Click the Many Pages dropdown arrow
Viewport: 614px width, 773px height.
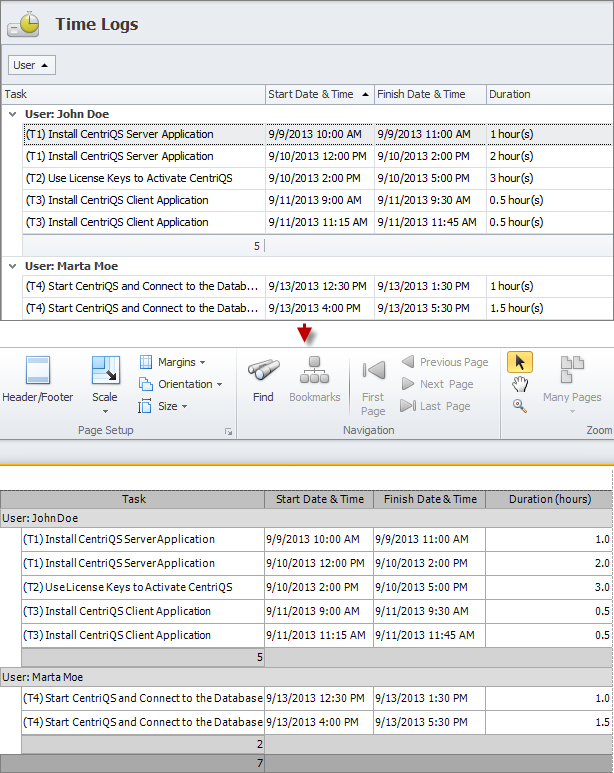click(x=572, y=411)
